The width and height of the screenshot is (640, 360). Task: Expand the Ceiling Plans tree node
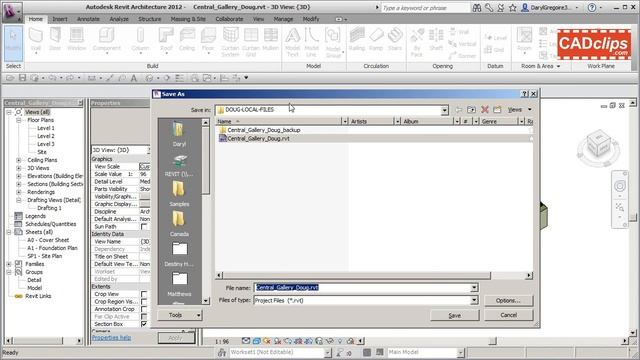click(19, 160)
